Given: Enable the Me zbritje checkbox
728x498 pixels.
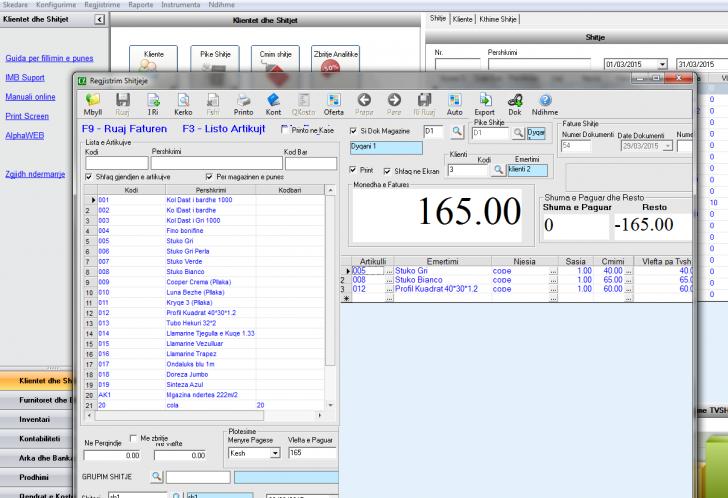Looking at the screenshot, I should click(x=133, y=438).
